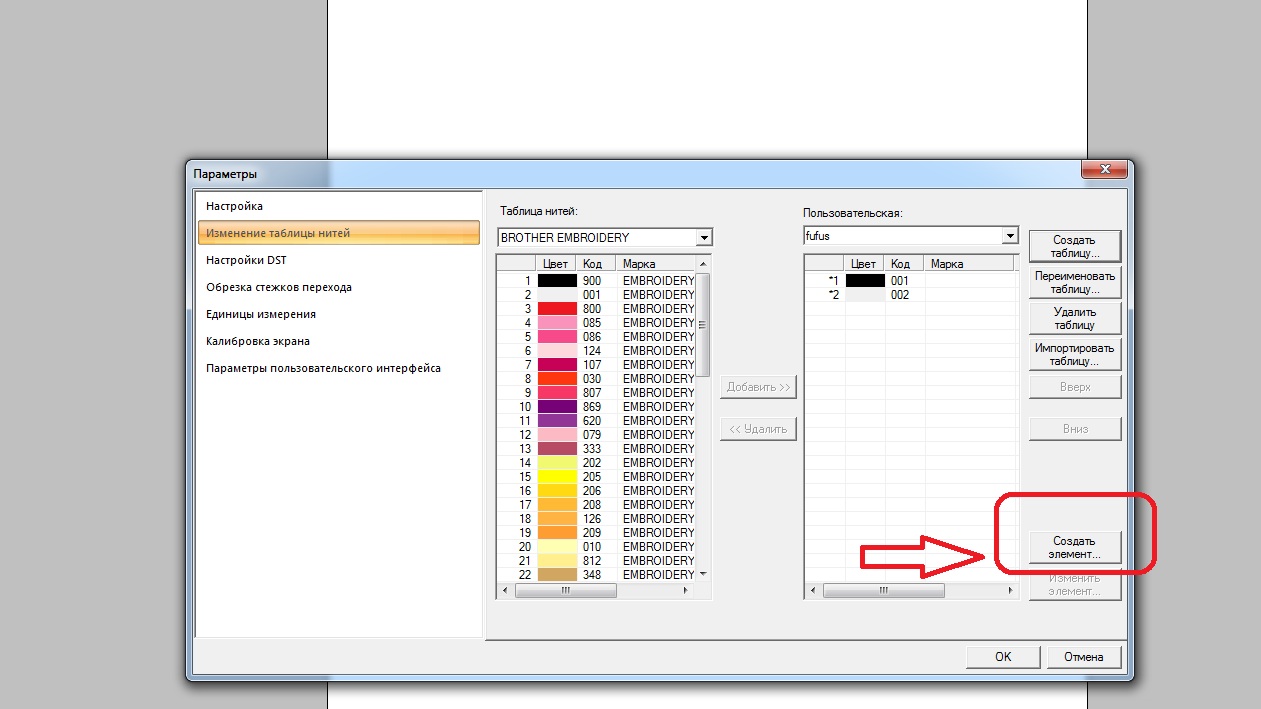The width and height of the screenshot is (1261, 709).
Task: Select black swatch in user table row 1
Action: 865,281
